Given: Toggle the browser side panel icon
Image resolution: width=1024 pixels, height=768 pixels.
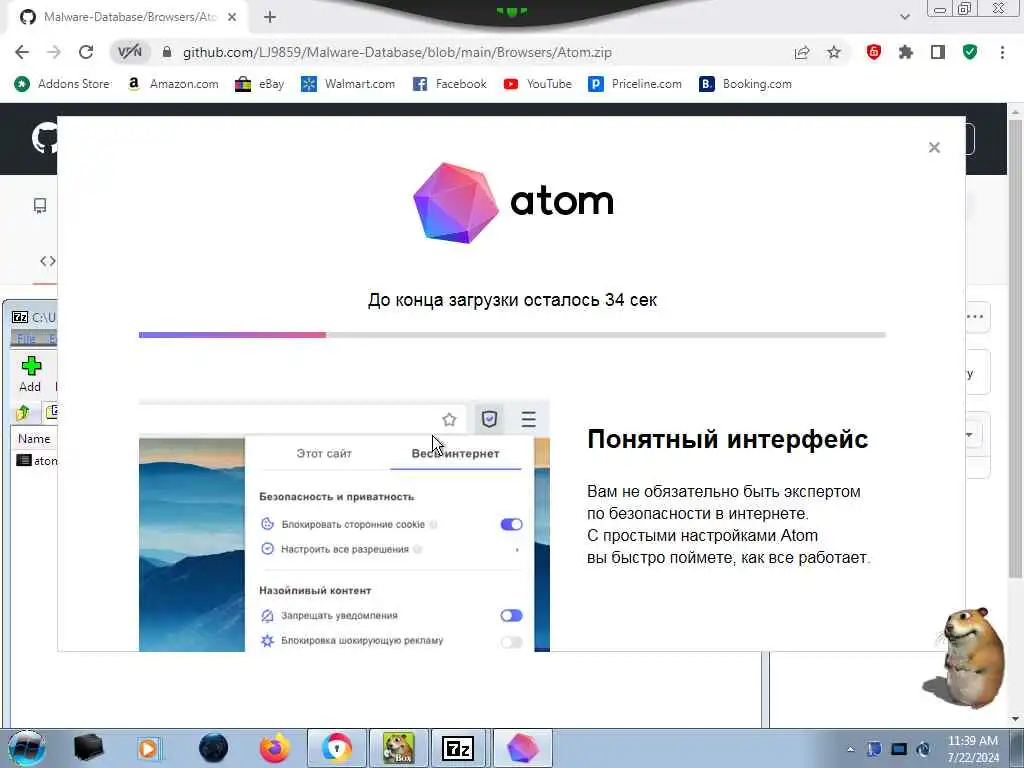Looking at the screenshot, I should 938,52.
